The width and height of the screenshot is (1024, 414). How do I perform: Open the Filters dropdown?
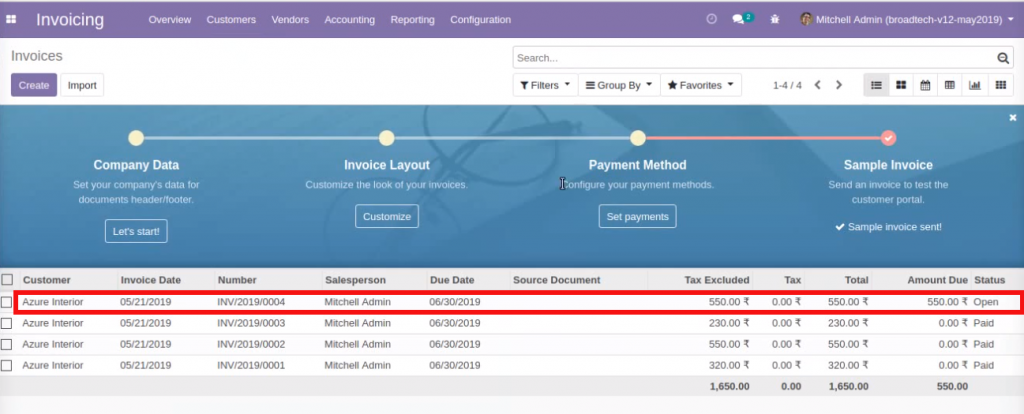click(545, 85)
